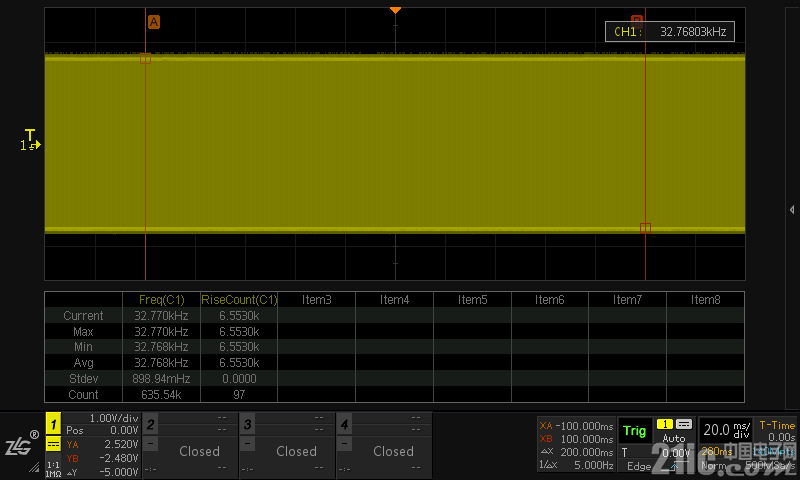Click the minus icon under channel 3
Image resolution: width=800 pixels, height=480 pixels.
coord(247,444)
